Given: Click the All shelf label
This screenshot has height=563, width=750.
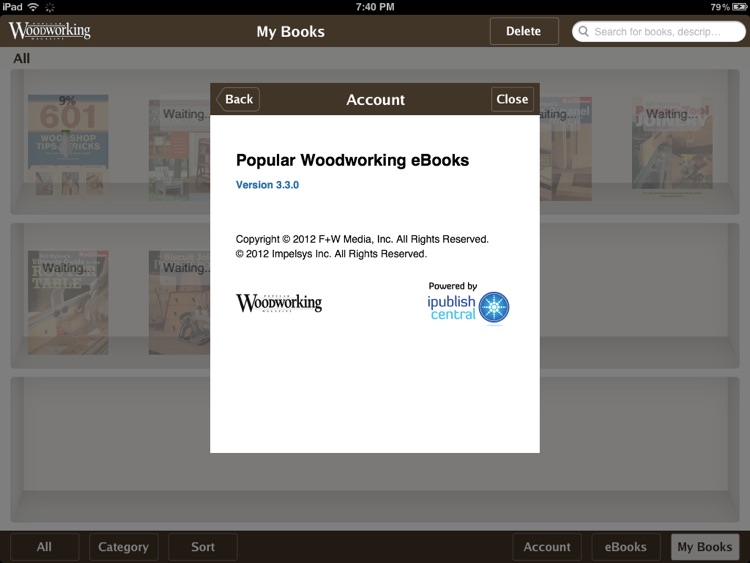Looking at the screenshot, I should tap(22, 58).
